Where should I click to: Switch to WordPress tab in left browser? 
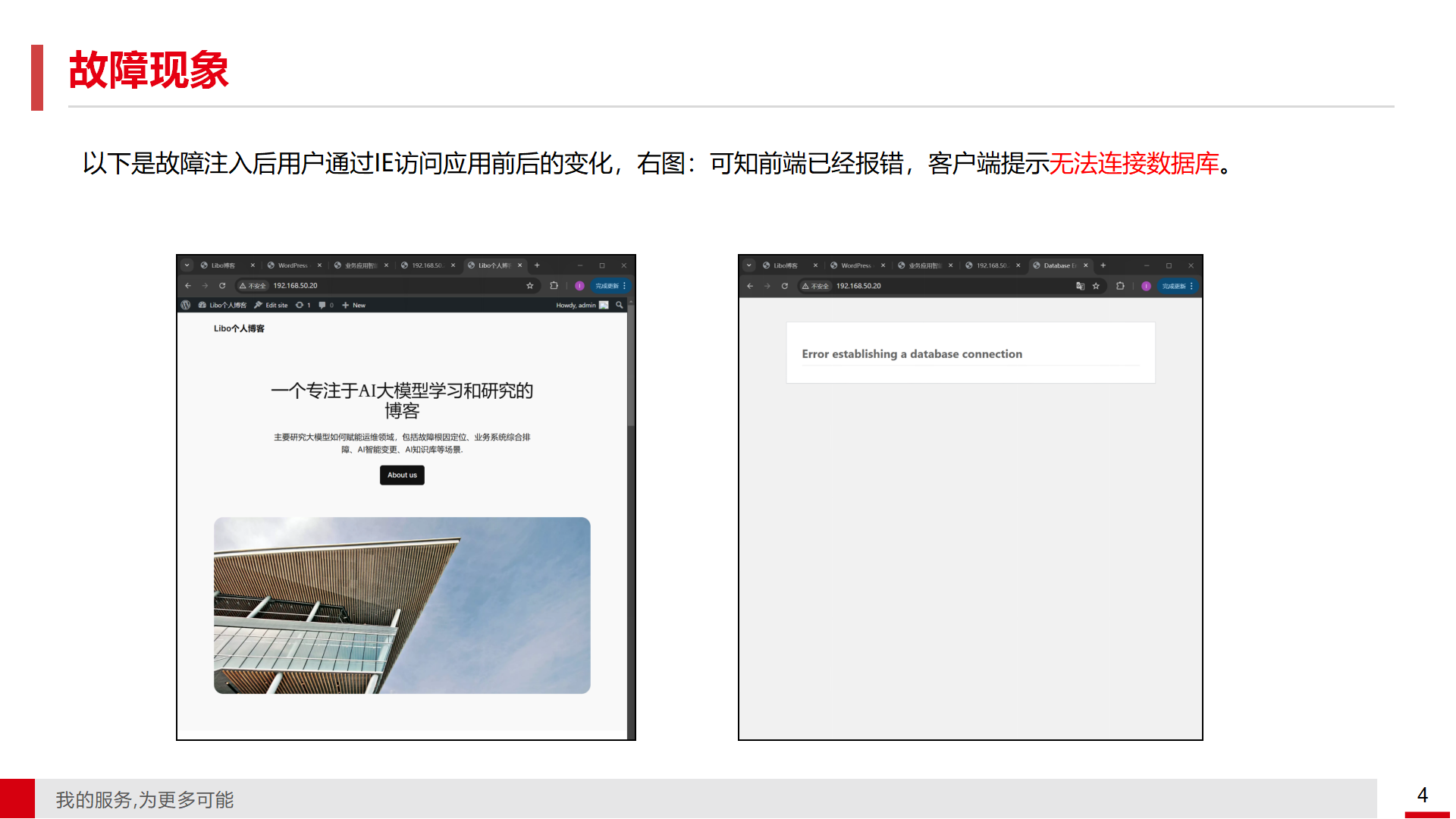(293, 265)
